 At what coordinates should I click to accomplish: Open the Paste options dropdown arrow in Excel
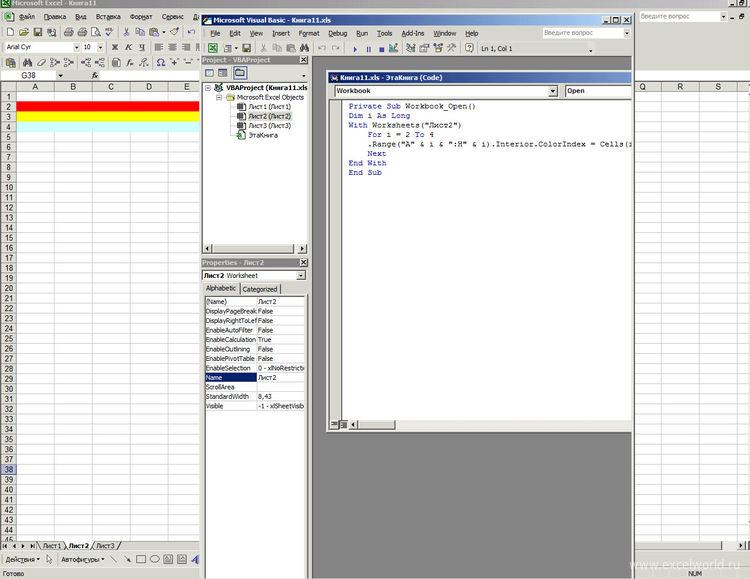tap(164, 32)
